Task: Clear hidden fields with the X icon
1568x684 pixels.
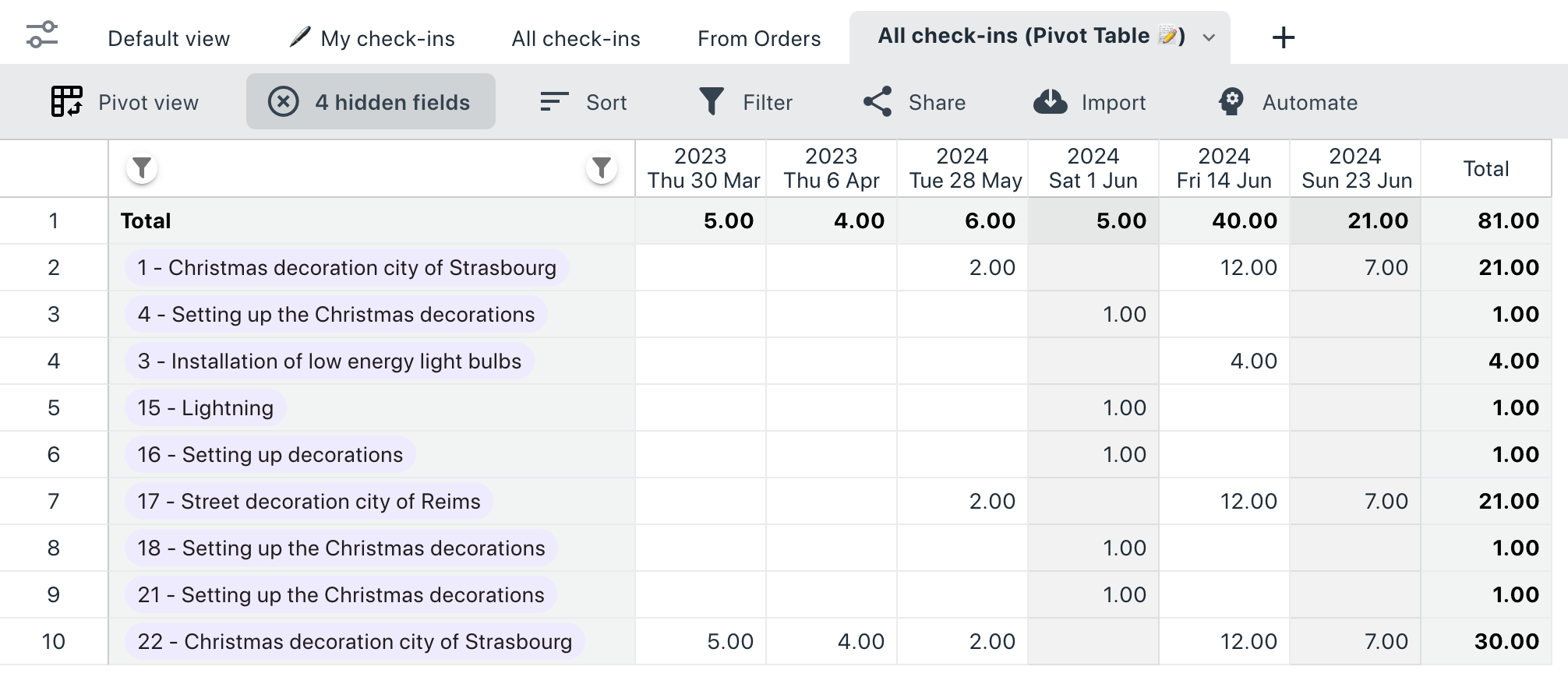Action: [x=284, y=102]
